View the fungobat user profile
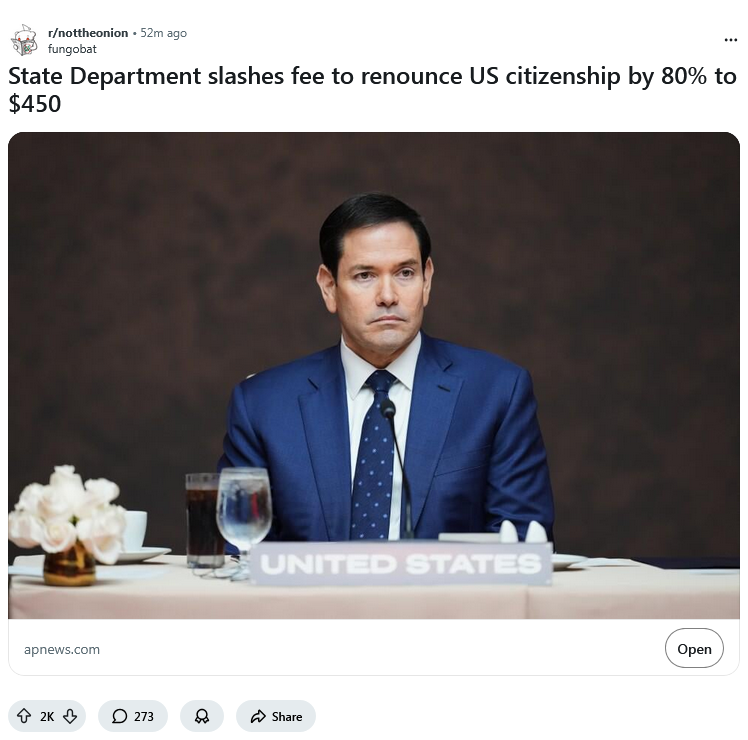The height and width of the screenshot is (740, 748). click(x=72, y=49)
